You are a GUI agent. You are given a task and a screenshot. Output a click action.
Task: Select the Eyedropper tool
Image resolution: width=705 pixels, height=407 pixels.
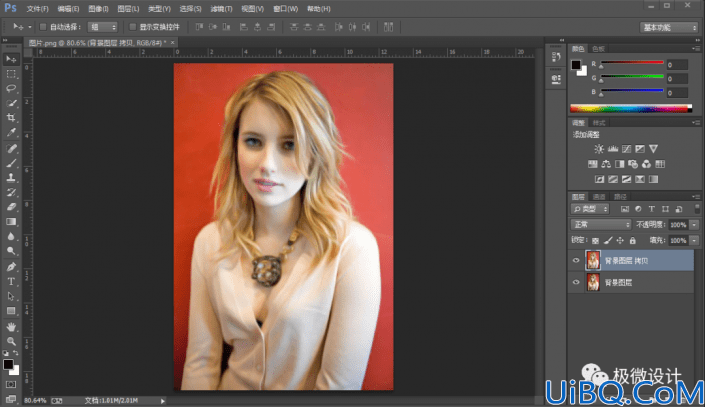pyautogui.click(x=11, y=132)
